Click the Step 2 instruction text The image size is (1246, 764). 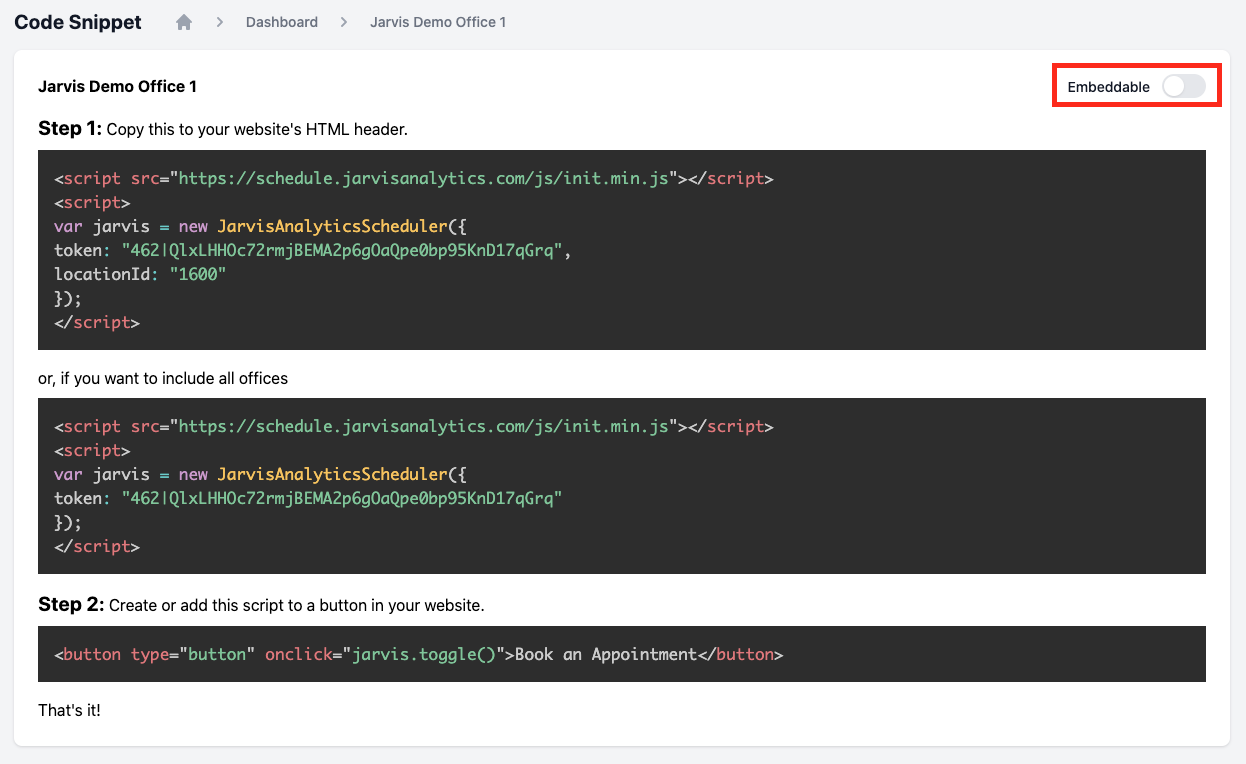(x=261, y=605)
